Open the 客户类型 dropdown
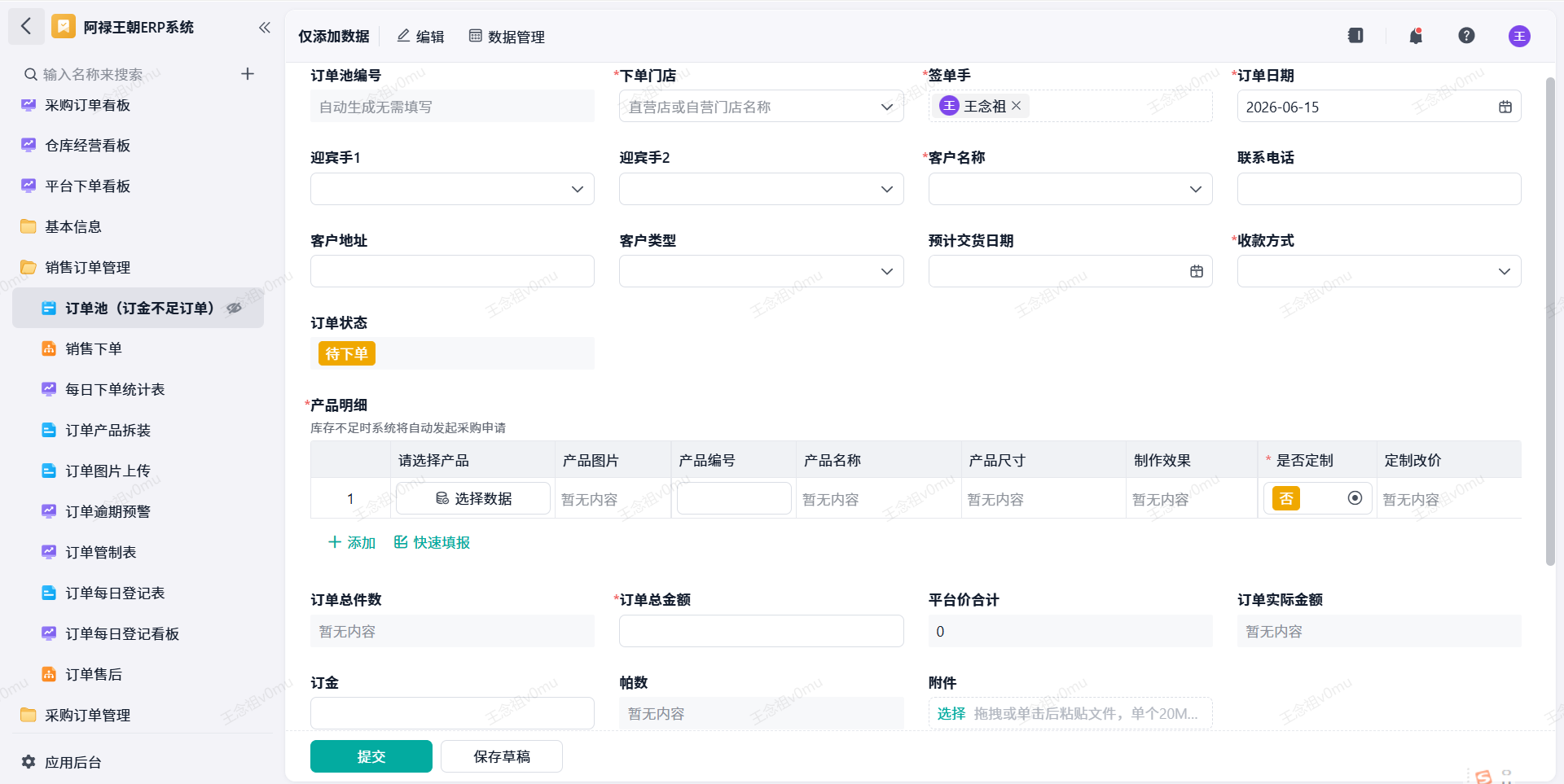Image resolution: width=1564 pixels, height=784 pixels. (761, 271)
